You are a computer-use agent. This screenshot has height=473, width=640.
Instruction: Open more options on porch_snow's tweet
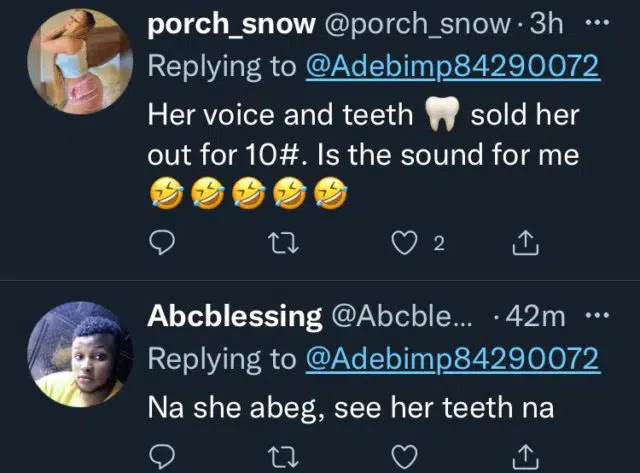597,23
